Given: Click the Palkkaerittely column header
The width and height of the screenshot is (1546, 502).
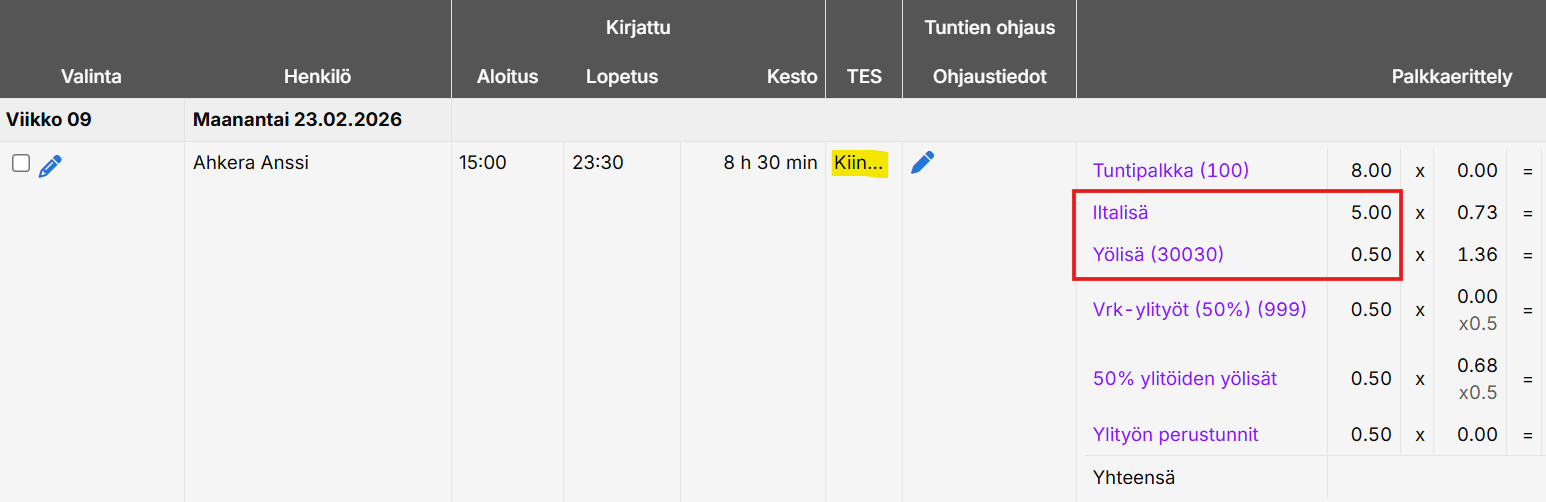Looking at the screenshot, I should [x=1451, y=77].
